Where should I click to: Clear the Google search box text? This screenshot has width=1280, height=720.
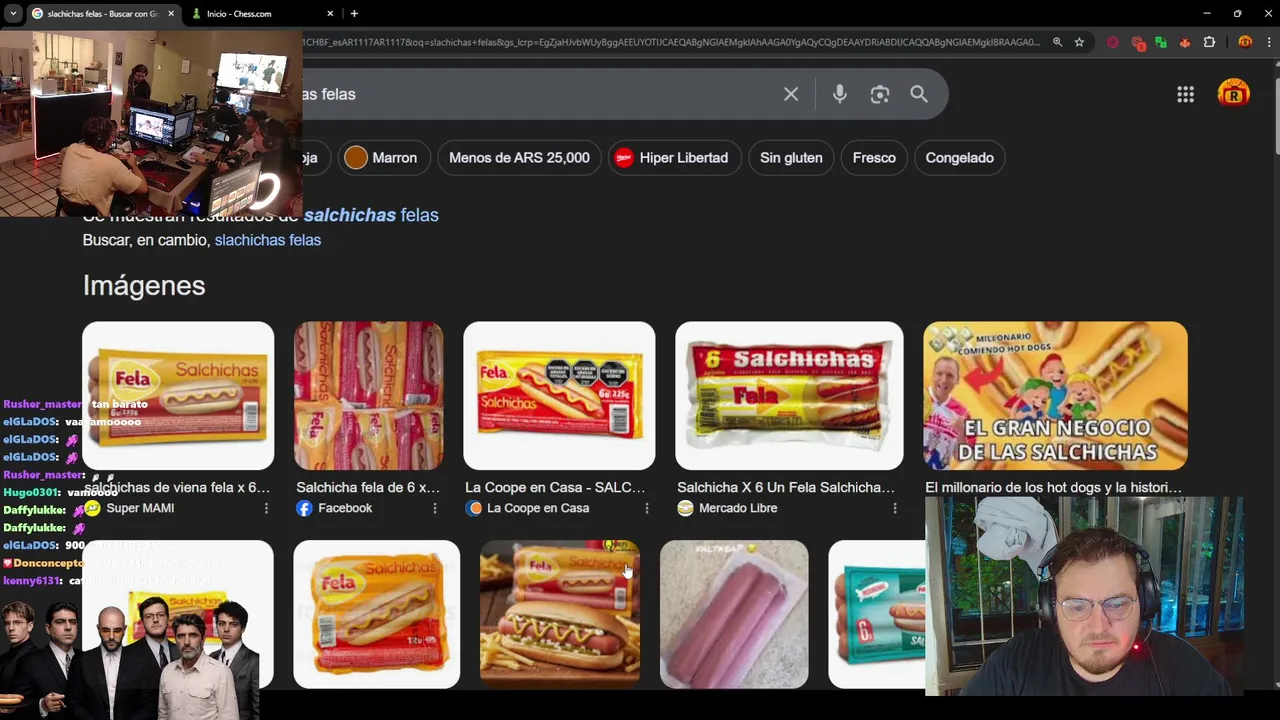(791, 94)
